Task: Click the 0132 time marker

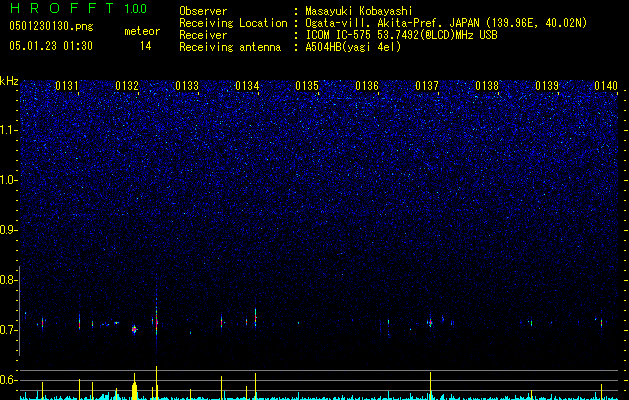Action: click(x=127, y=86)
